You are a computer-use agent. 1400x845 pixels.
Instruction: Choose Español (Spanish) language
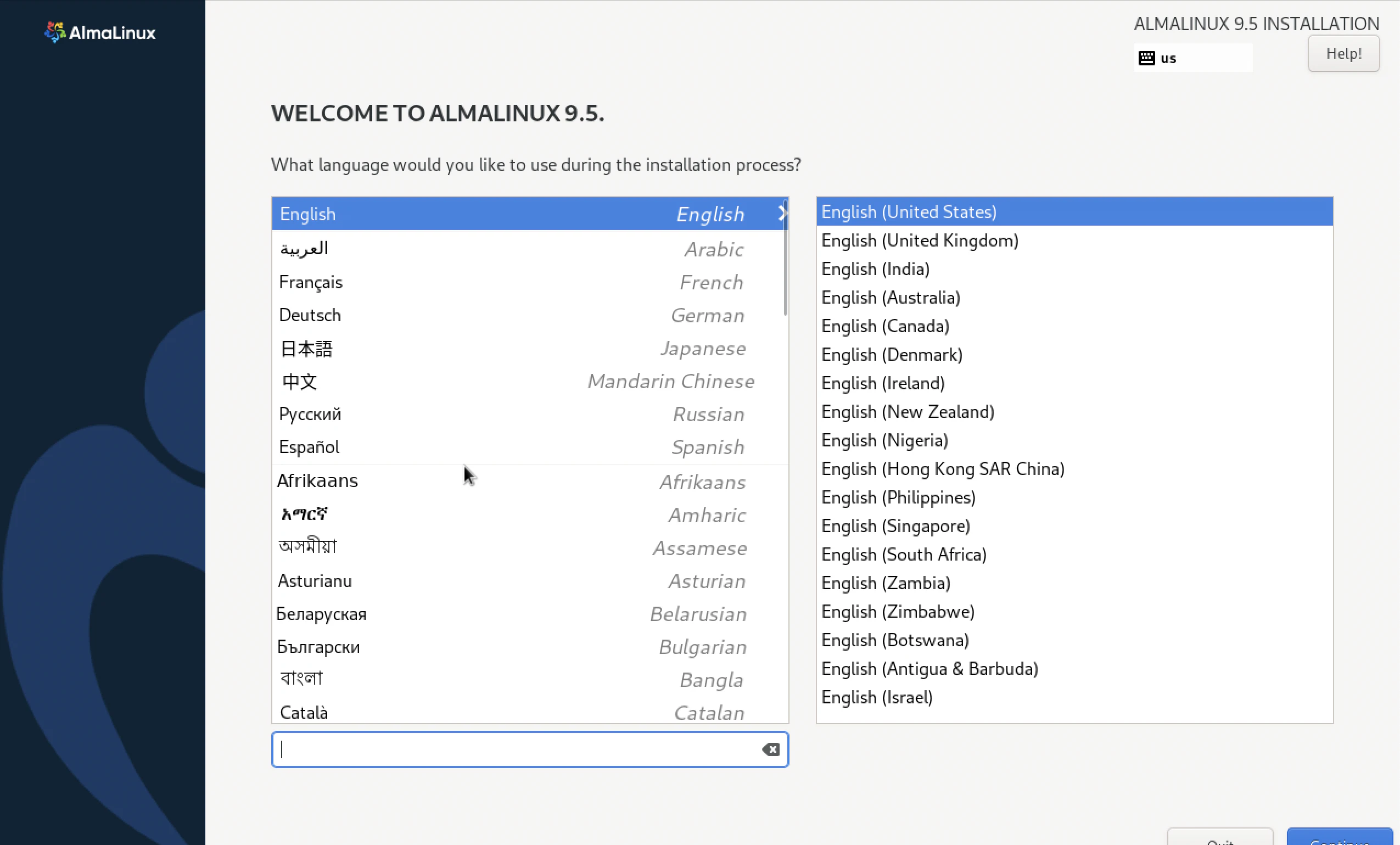point(530,446)
